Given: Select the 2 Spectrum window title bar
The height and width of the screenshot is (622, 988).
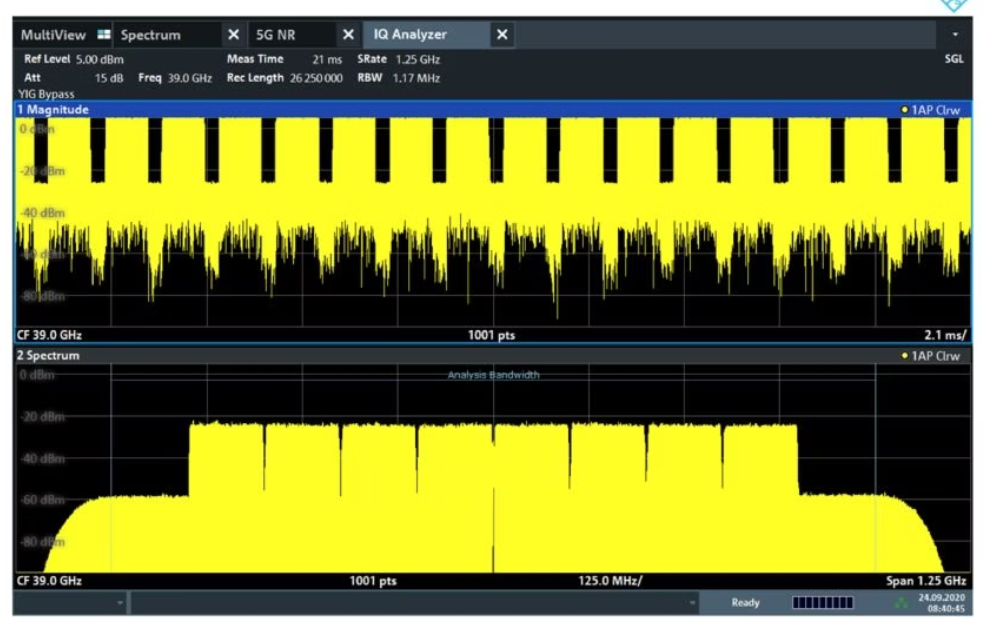Looking at the screenshot, I should pos(493,355).
